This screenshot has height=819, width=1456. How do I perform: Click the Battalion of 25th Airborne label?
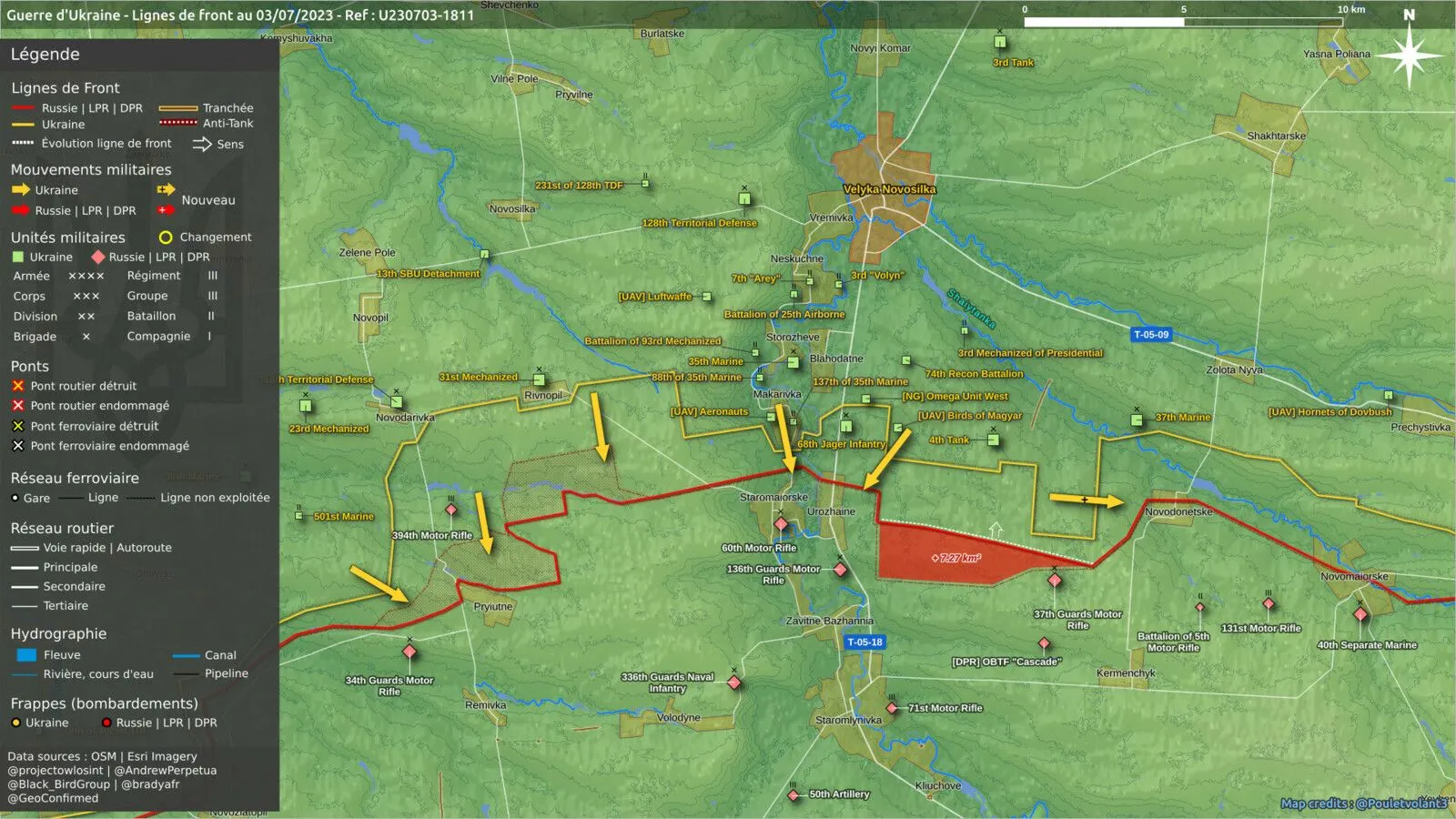[x=784, y=315]
